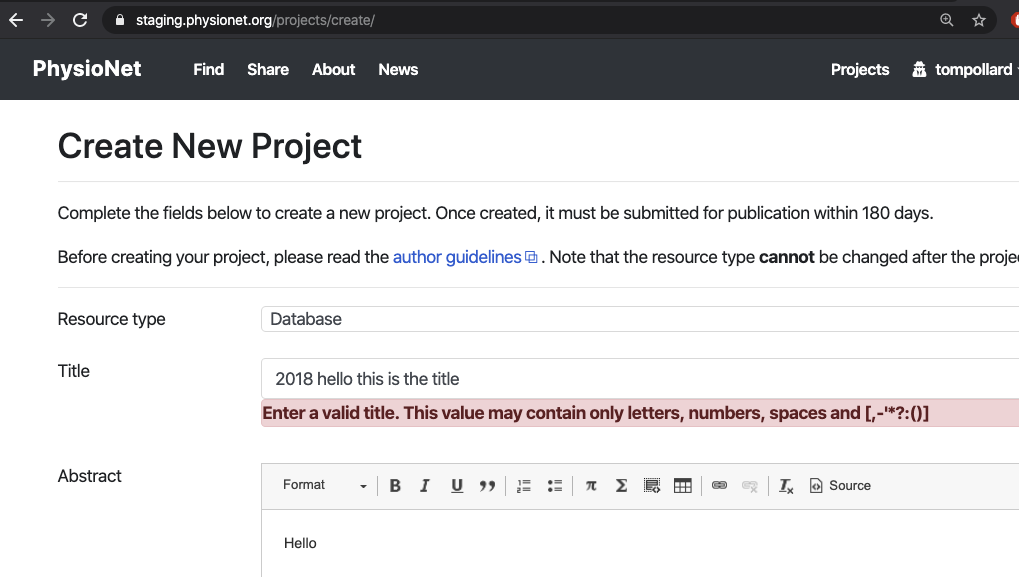This screenshot has width=1019, height=577.
Task: Click the Title input field
Action: coord(640,378)
